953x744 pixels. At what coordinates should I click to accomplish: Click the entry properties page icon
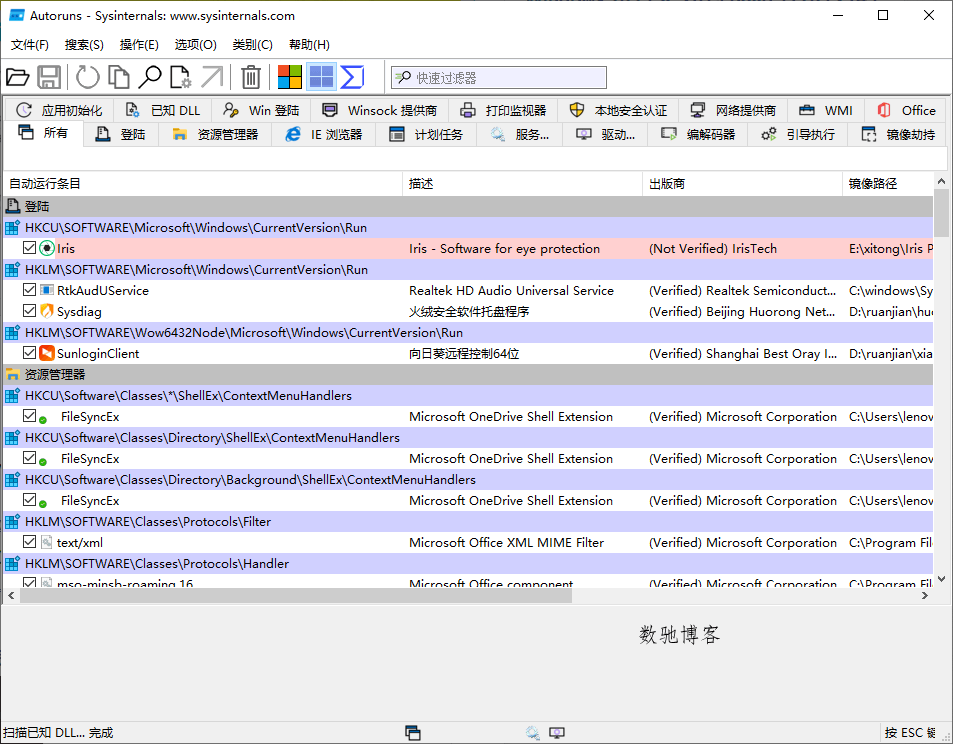pos(180,77)
